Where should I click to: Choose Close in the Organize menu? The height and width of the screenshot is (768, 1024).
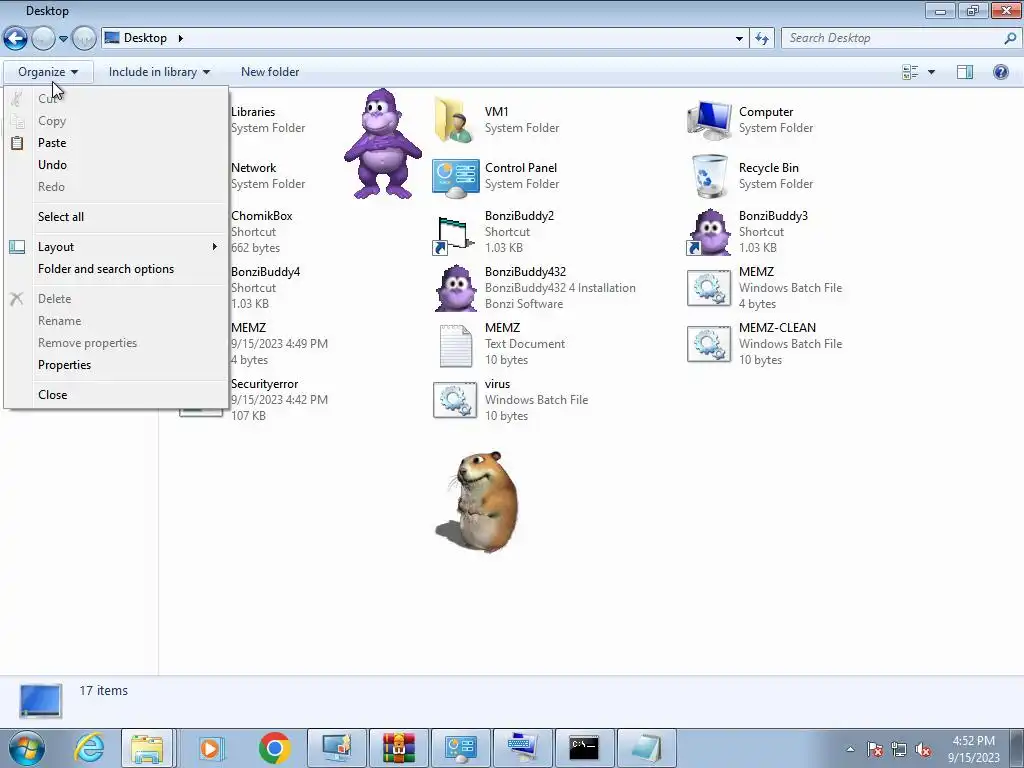pos(116,394)
